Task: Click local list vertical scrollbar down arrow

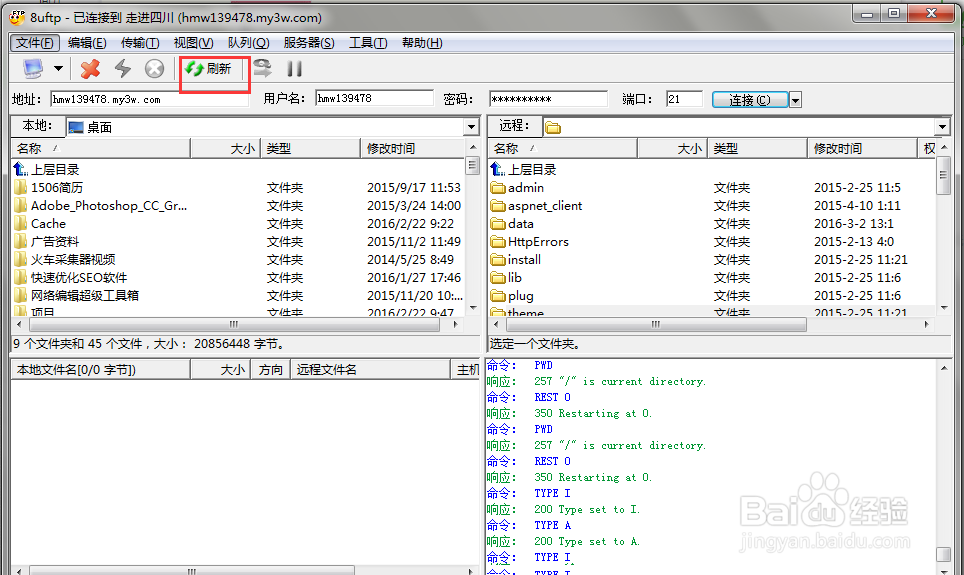Action: (473, 307)
